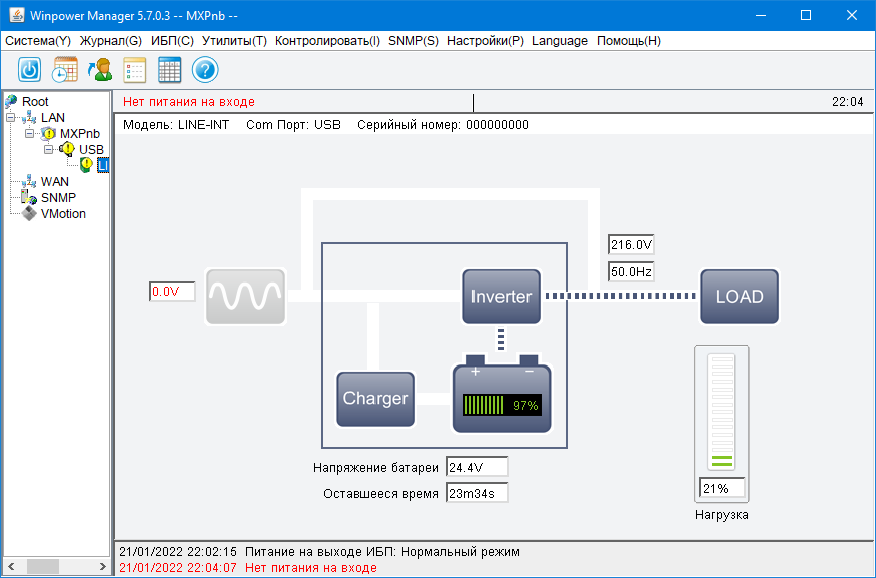Image resolution: width=876 pixels, height=578 pixels.
Task: Click the output voltage field 216.0V
Action: click(631, 245)
